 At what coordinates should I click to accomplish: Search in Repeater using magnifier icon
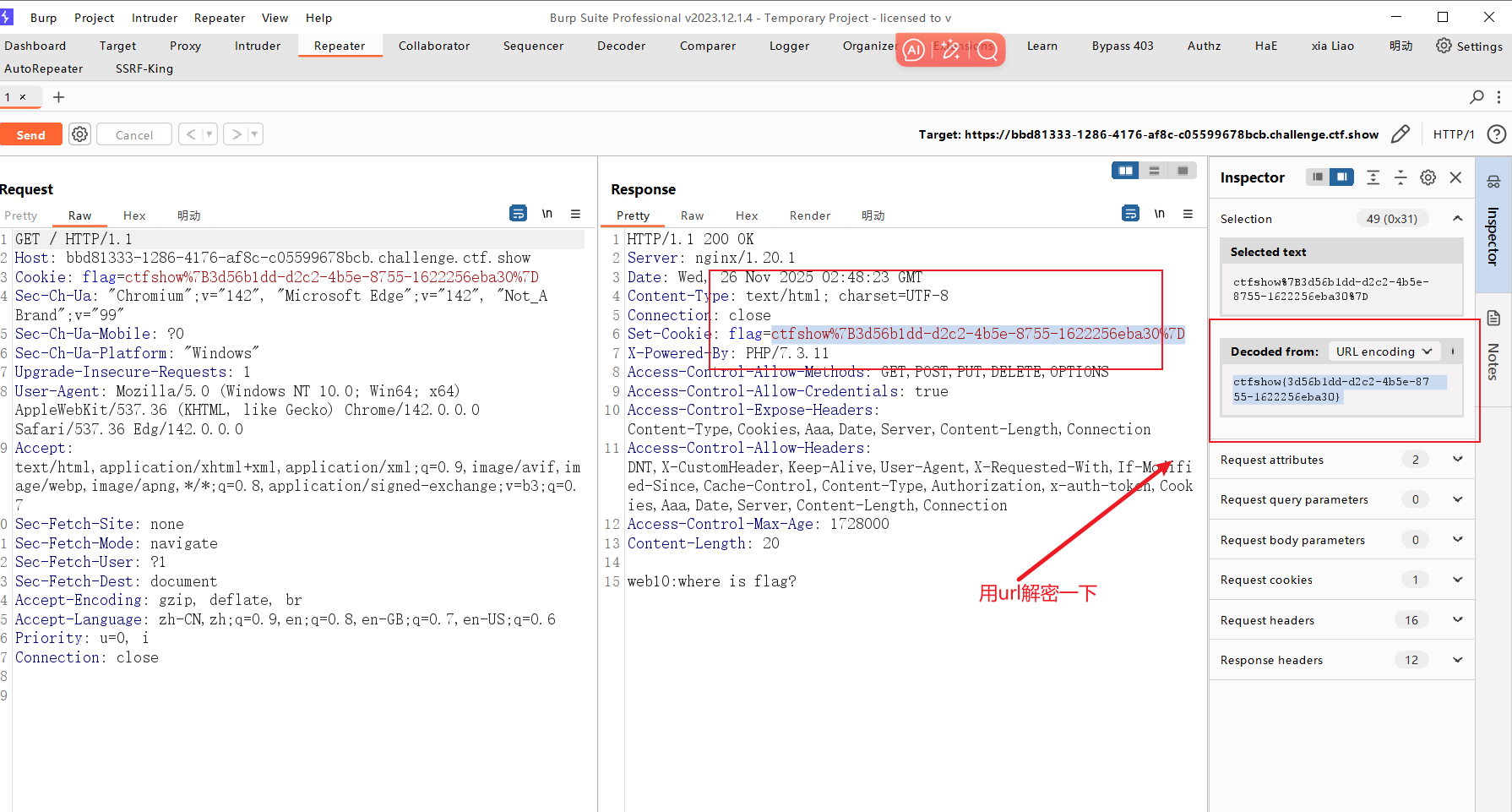(1477, 97)
